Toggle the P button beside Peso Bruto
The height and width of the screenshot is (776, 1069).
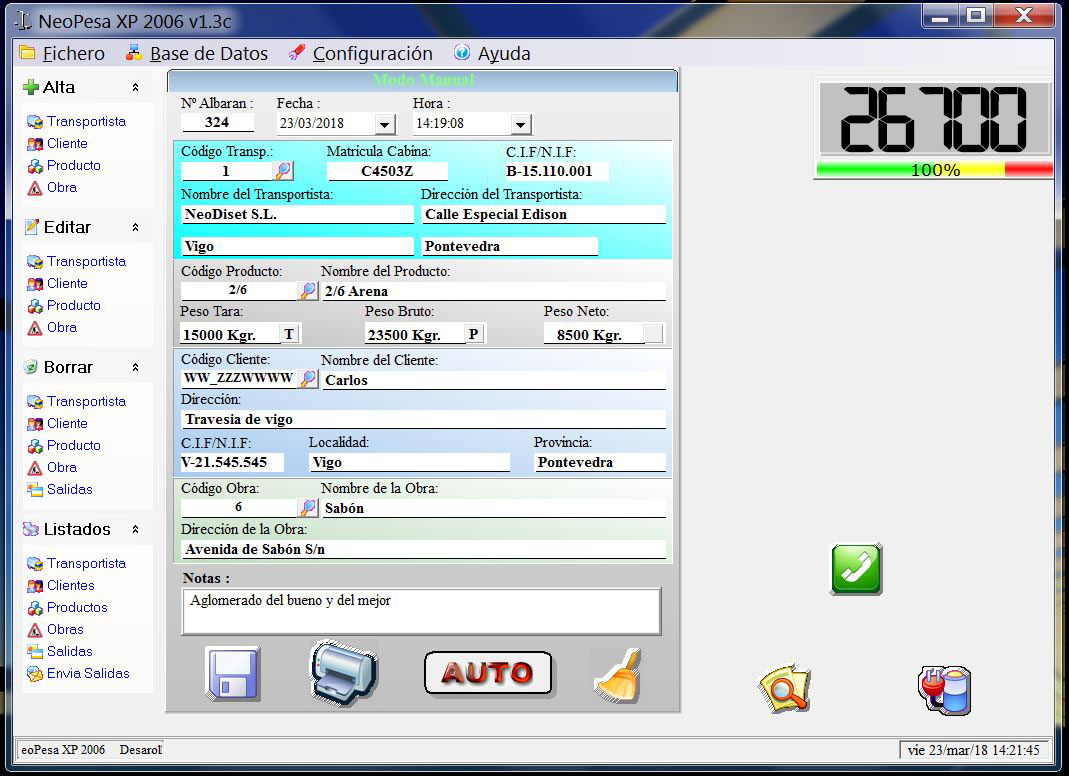[x=474, y=334]
